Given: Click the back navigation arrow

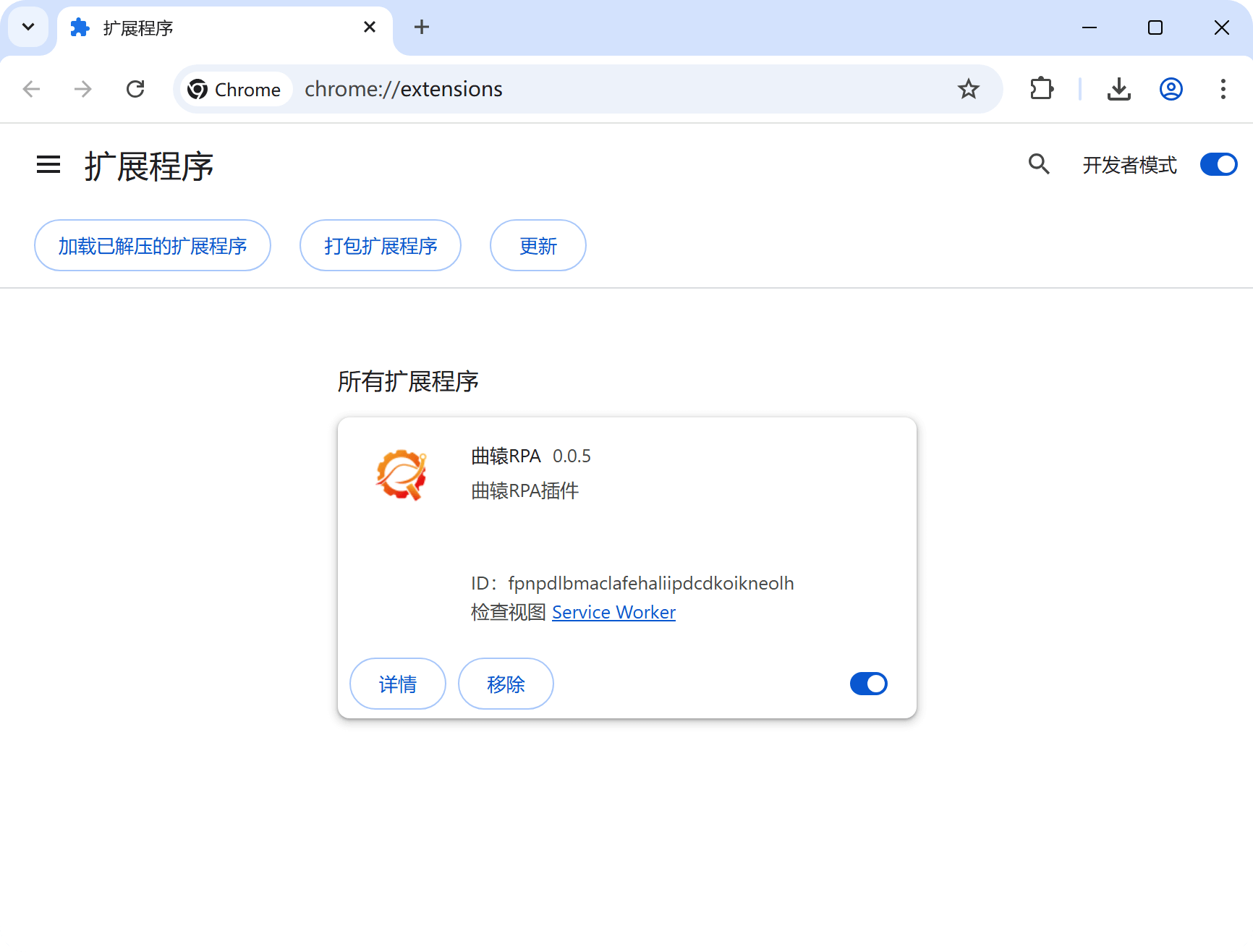Looking at the screenshot, I should [x=31, y=89].
